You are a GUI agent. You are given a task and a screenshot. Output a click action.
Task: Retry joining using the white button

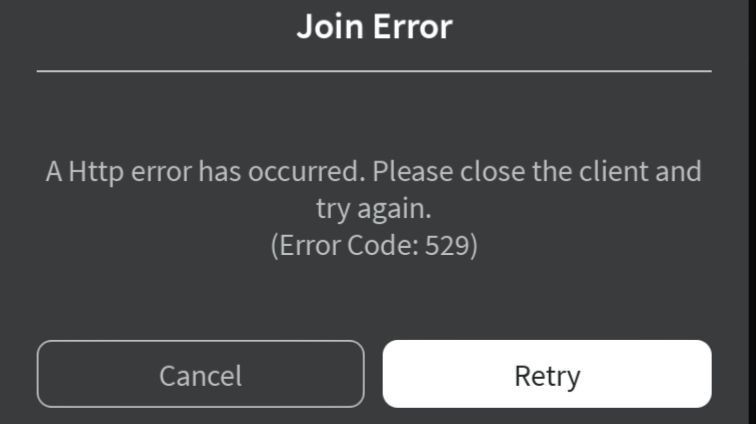click(547, 374)
